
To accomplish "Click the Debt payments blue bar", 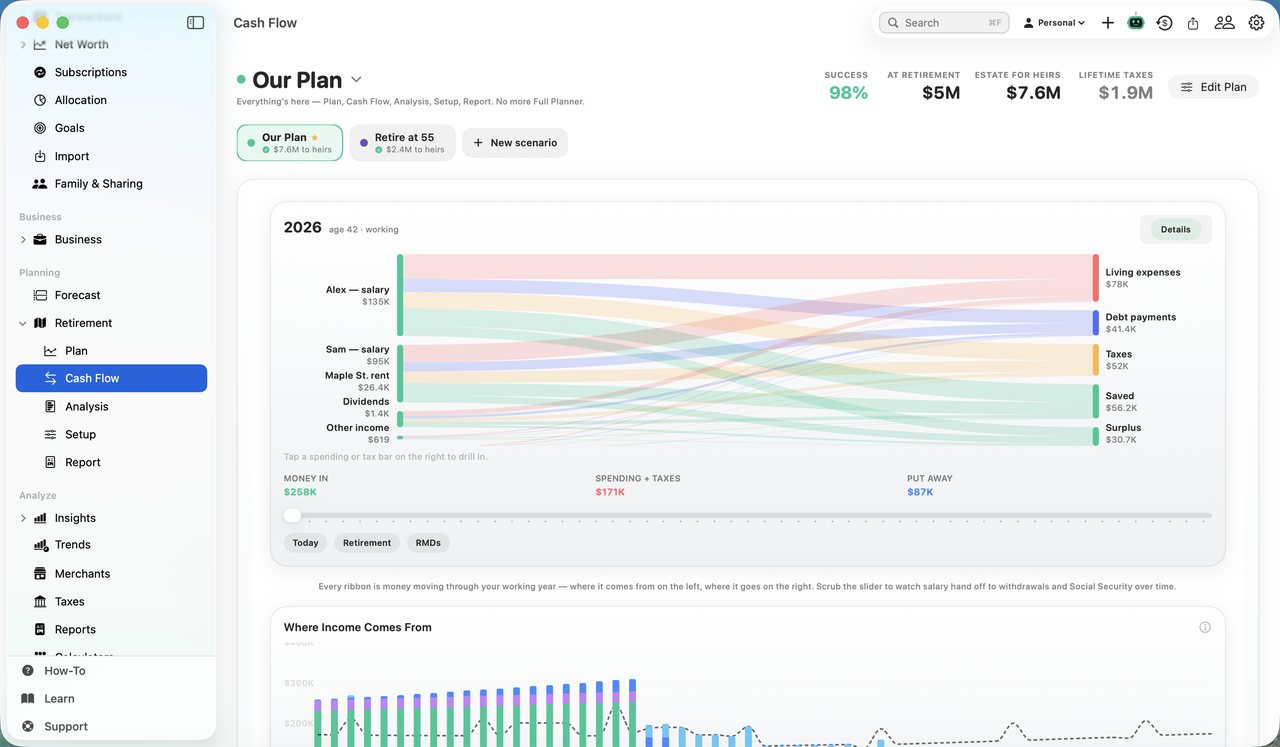I will click(x=1096, y=323).
